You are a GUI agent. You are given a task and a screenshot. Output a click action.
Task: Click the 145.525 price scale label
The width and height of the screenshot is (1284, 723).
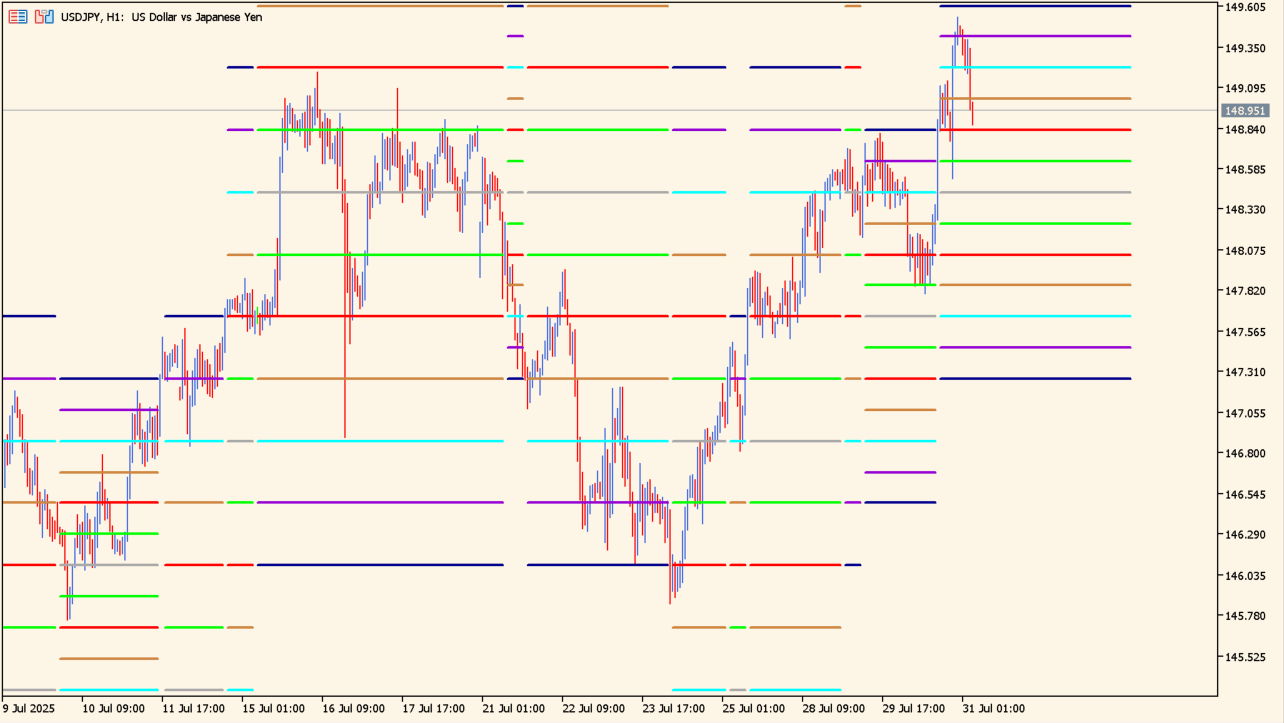pyautogui.click(x=1245, y=657)
